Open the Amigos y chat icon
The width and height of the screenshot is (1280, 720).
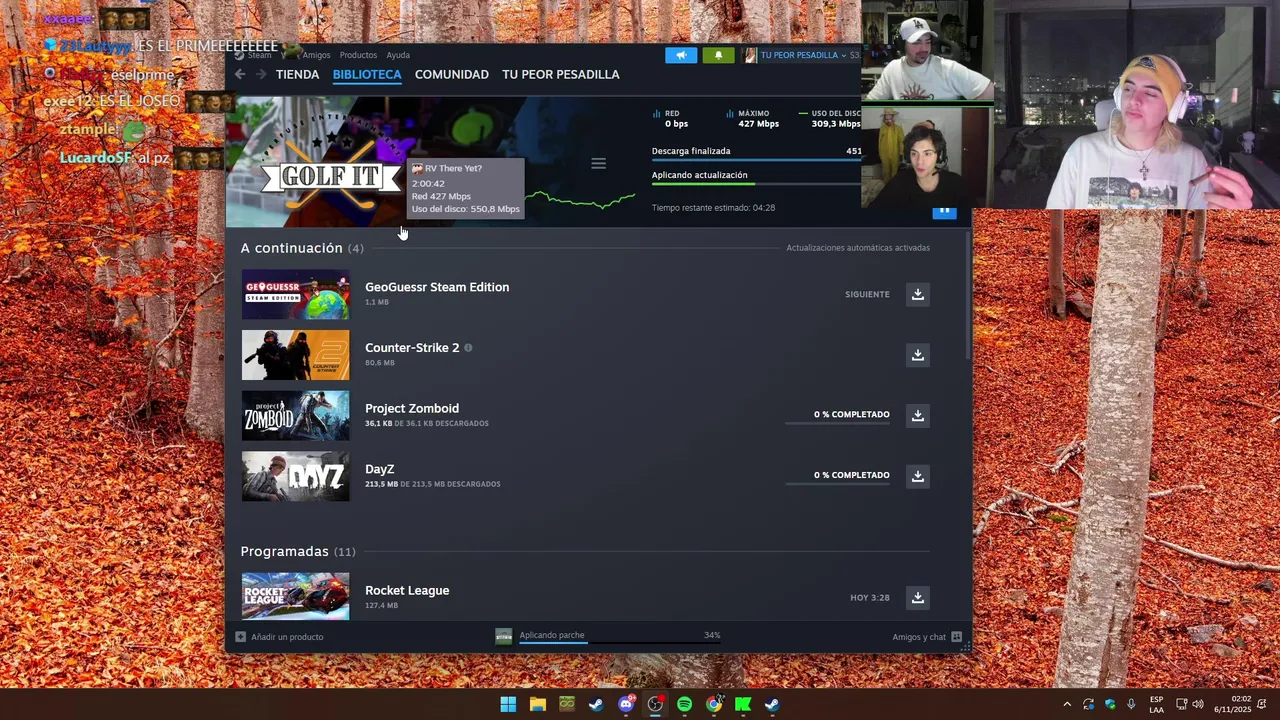click(x=957, y=636)
